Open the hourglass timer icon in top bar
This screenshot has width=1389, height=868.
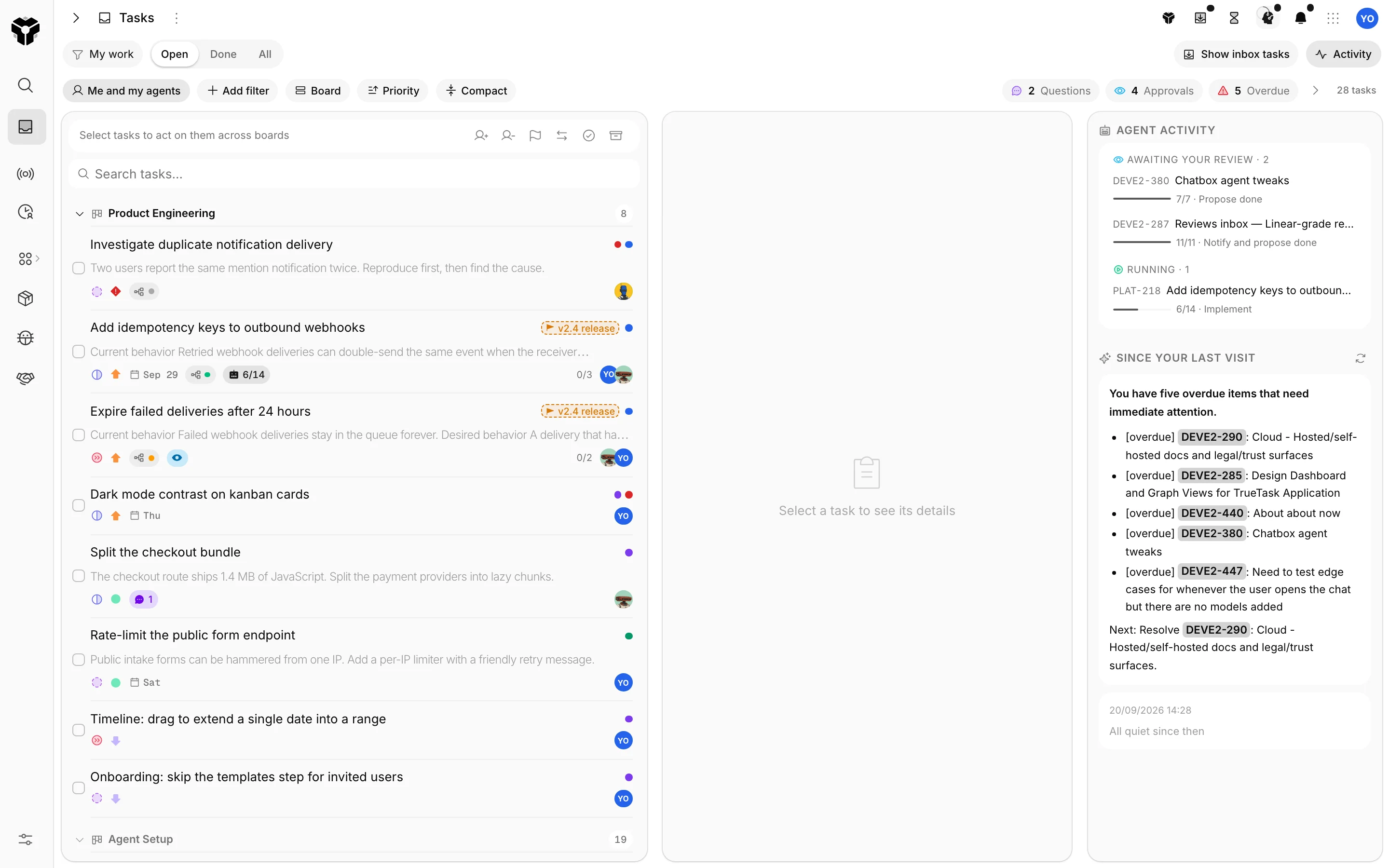(x=1234, y=18)
